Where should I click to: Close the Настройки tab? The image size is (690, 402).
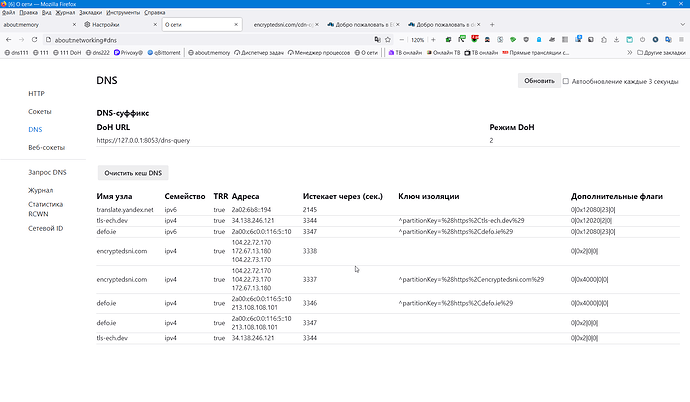(x=155, y=25)
